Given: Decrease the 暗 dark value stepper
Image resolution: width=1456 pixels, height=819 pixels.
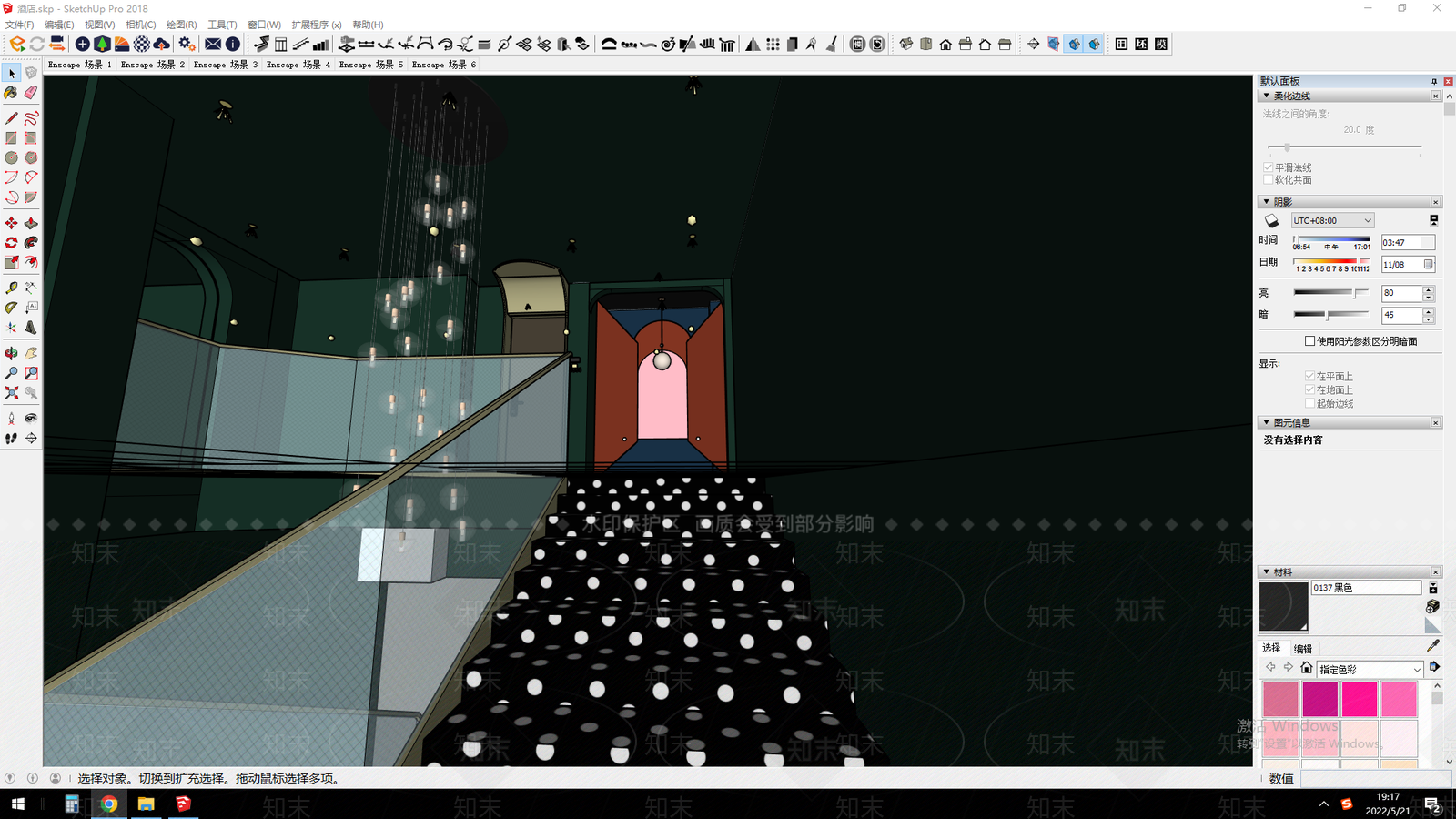Looking at the screenshot, I should [1429, 318].
